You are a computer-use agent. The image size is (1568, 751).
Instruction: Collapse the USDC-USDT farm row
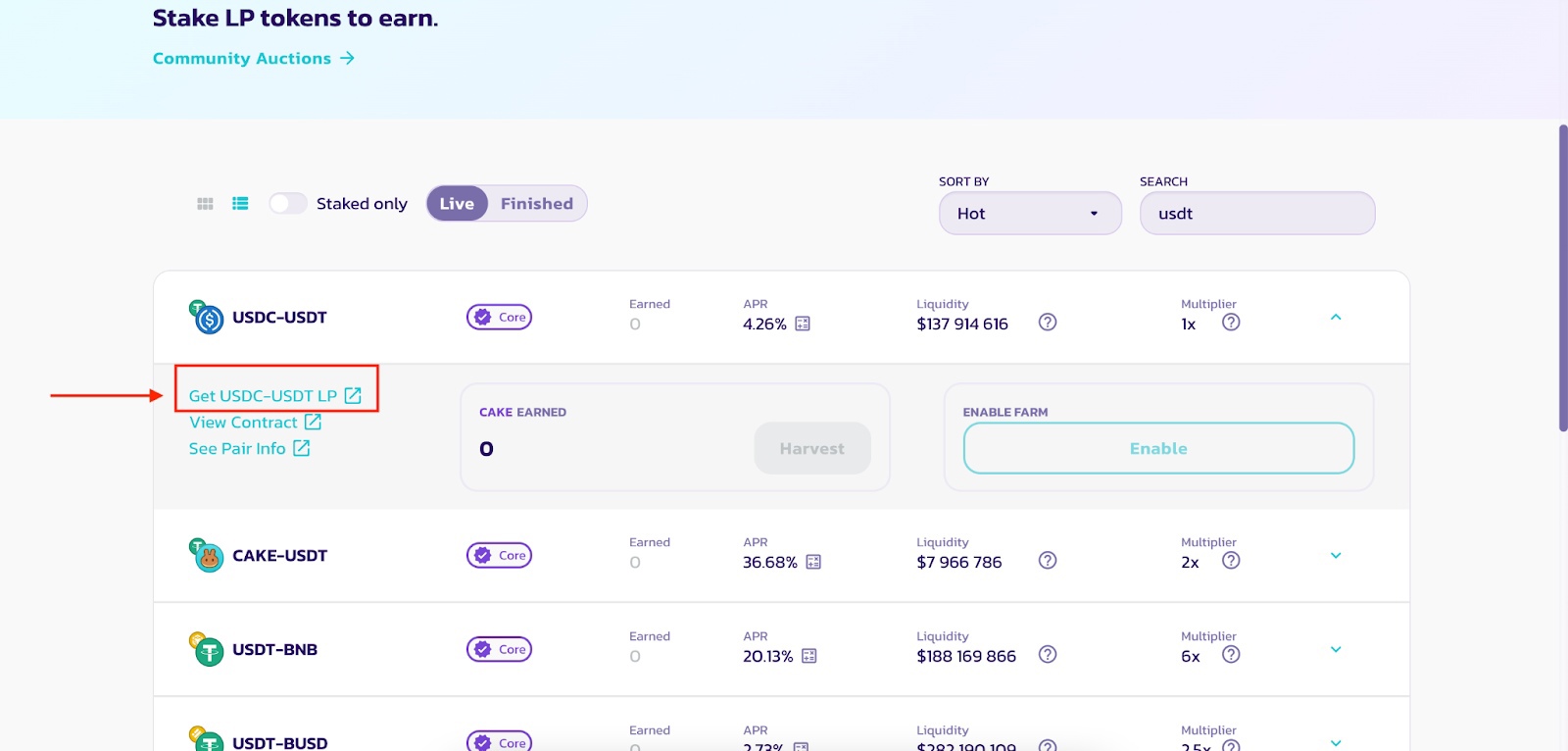point(1336,317)
